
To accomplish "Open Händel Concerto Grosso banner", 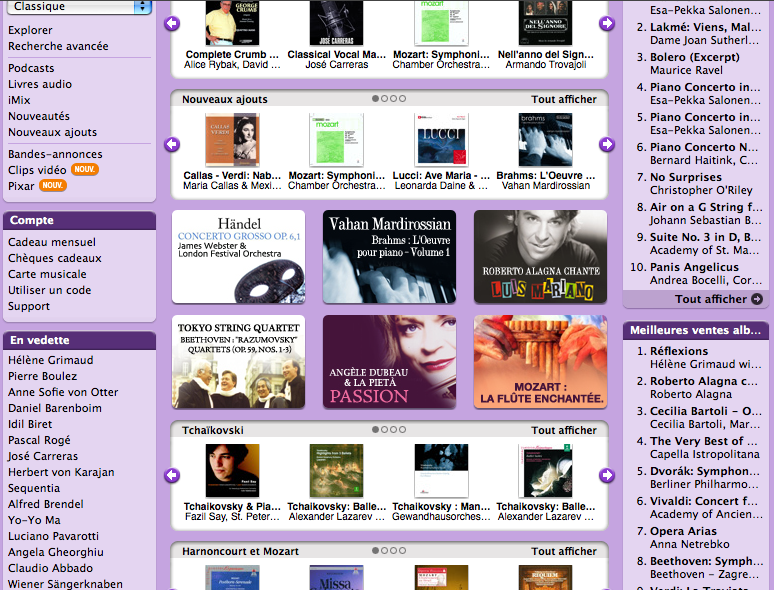I will point(238,257).
